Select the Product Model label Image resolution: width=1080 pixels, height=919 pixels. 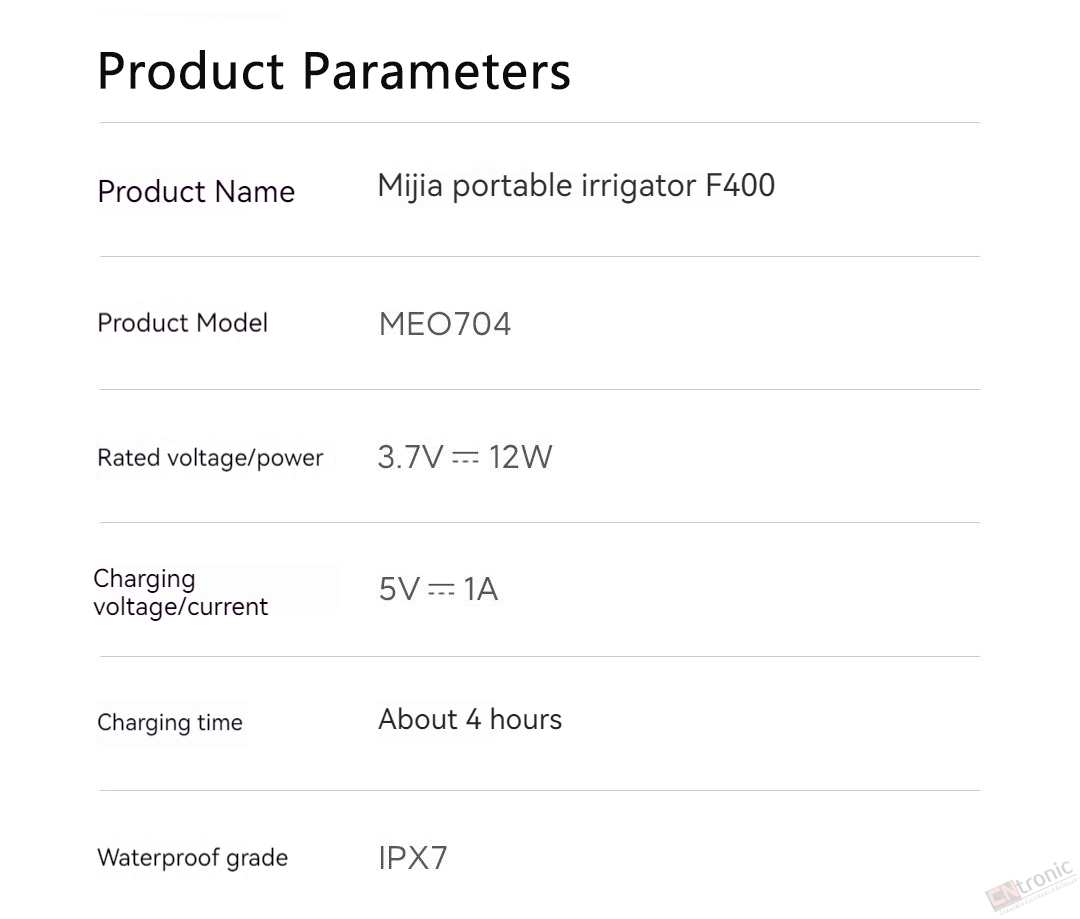coord(183,322)
